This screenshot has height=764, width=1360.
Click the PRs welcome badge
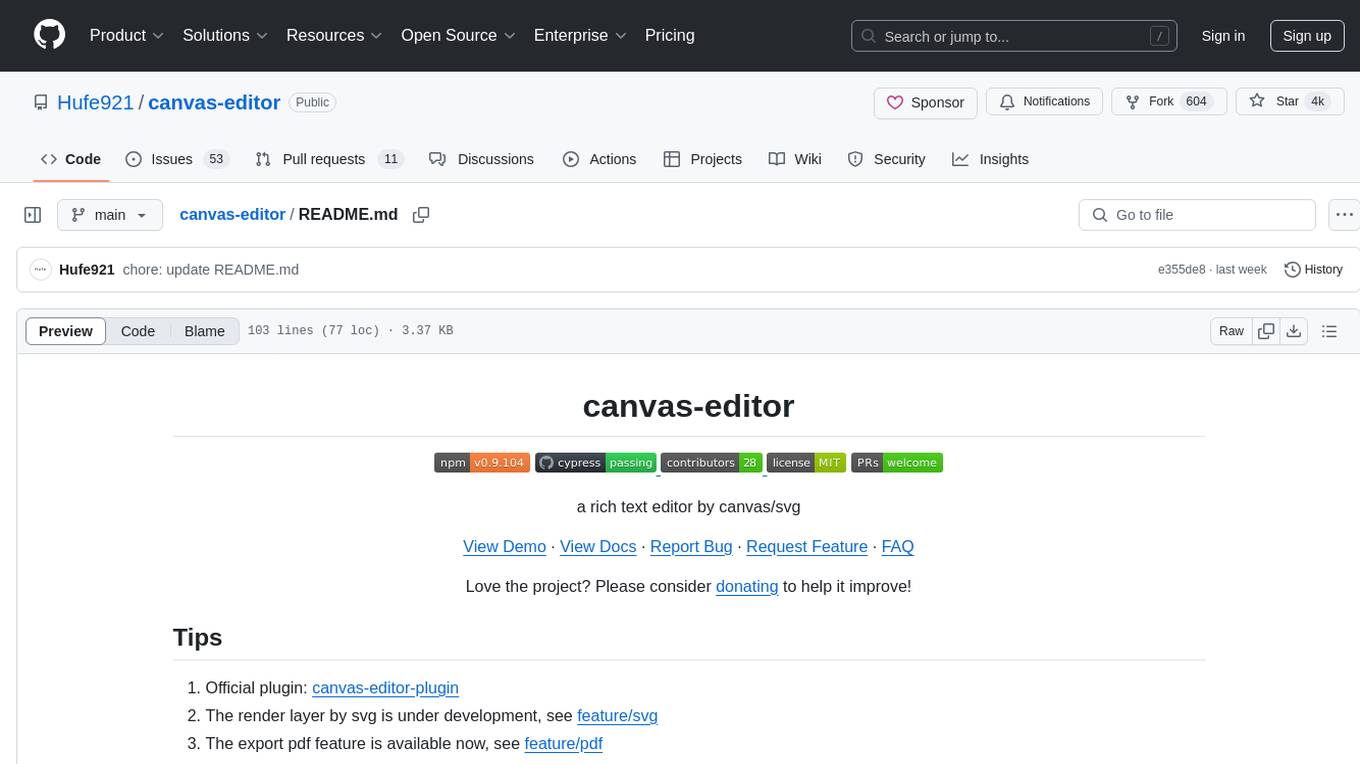(x=897, y=462)
